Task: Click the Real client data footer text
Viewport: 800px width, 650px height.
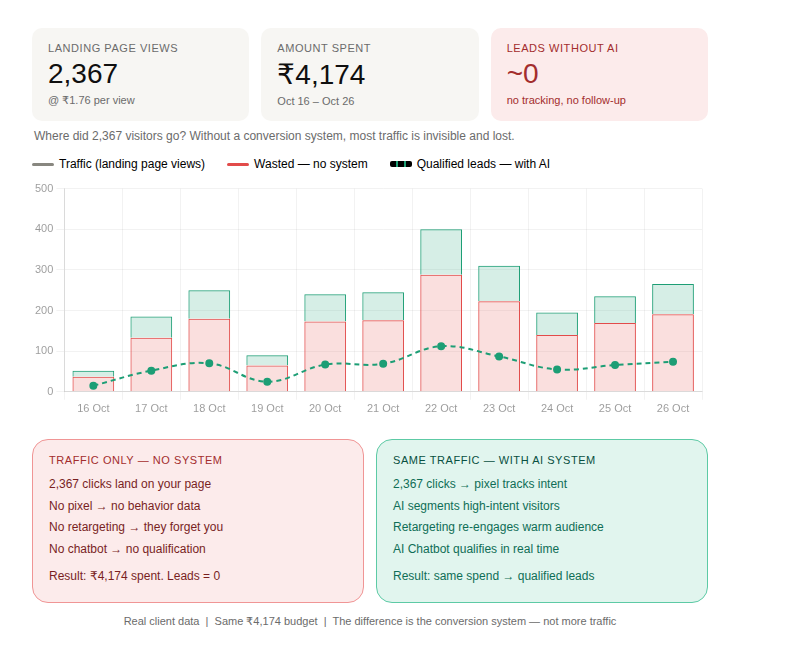Action: [x=163, y=621]
